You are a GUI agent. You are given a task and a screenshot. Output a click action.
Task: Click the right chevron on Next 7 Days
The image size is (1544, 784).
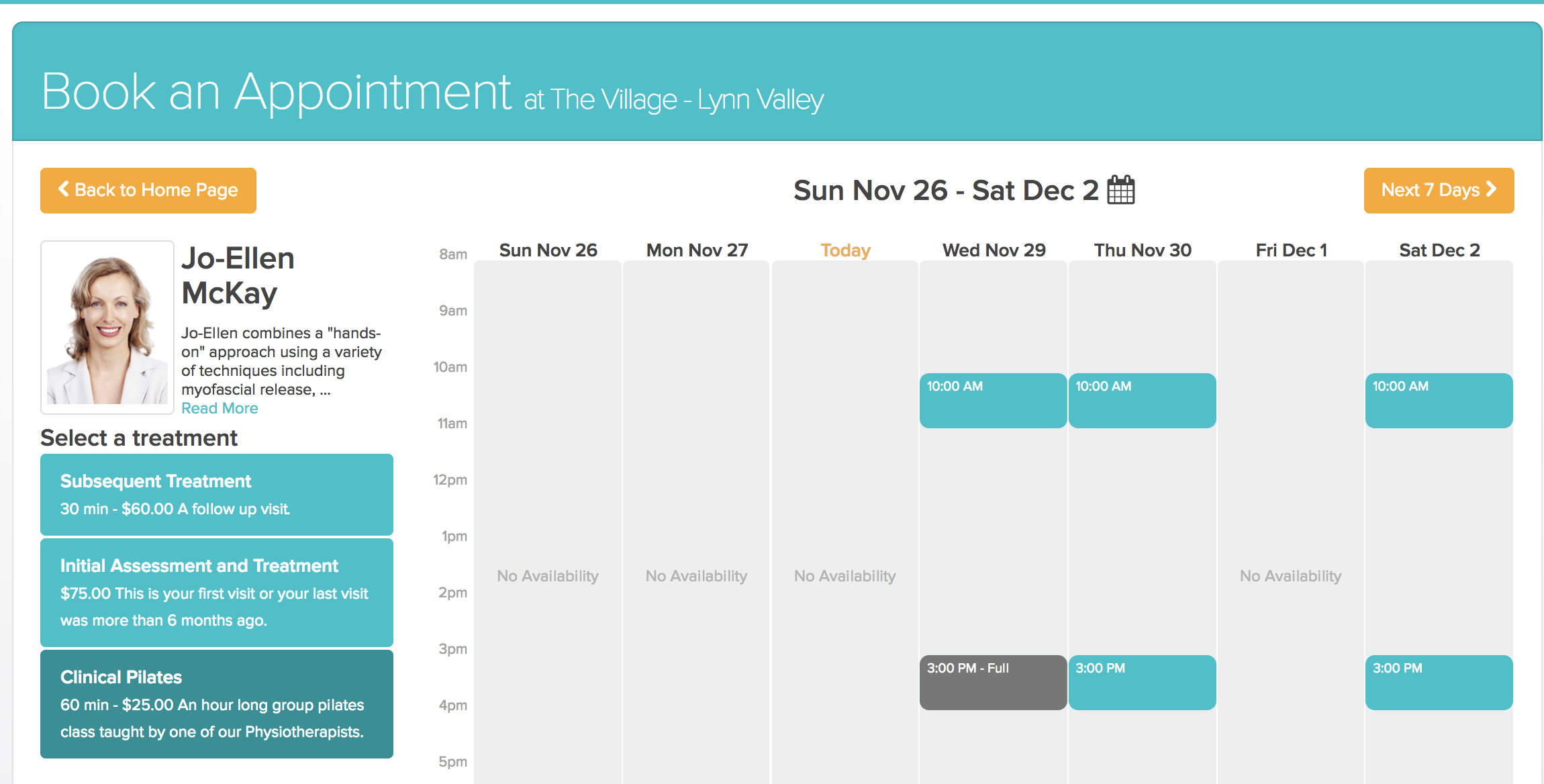(1491, 189)
